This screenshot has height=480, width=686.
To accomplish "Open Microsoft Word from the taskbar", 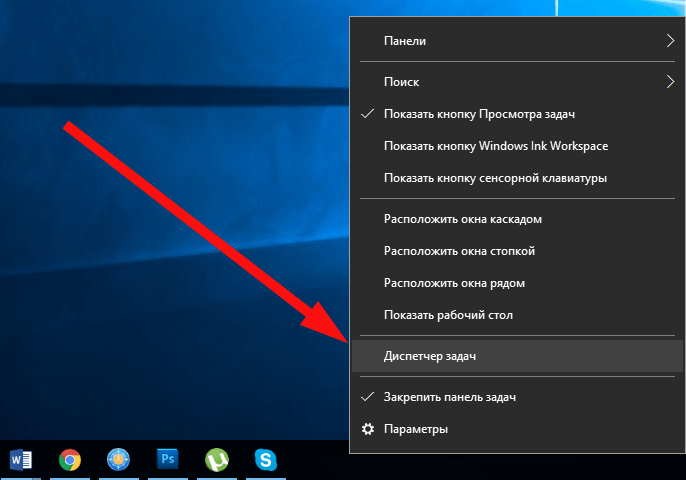I will click(21, 460).
